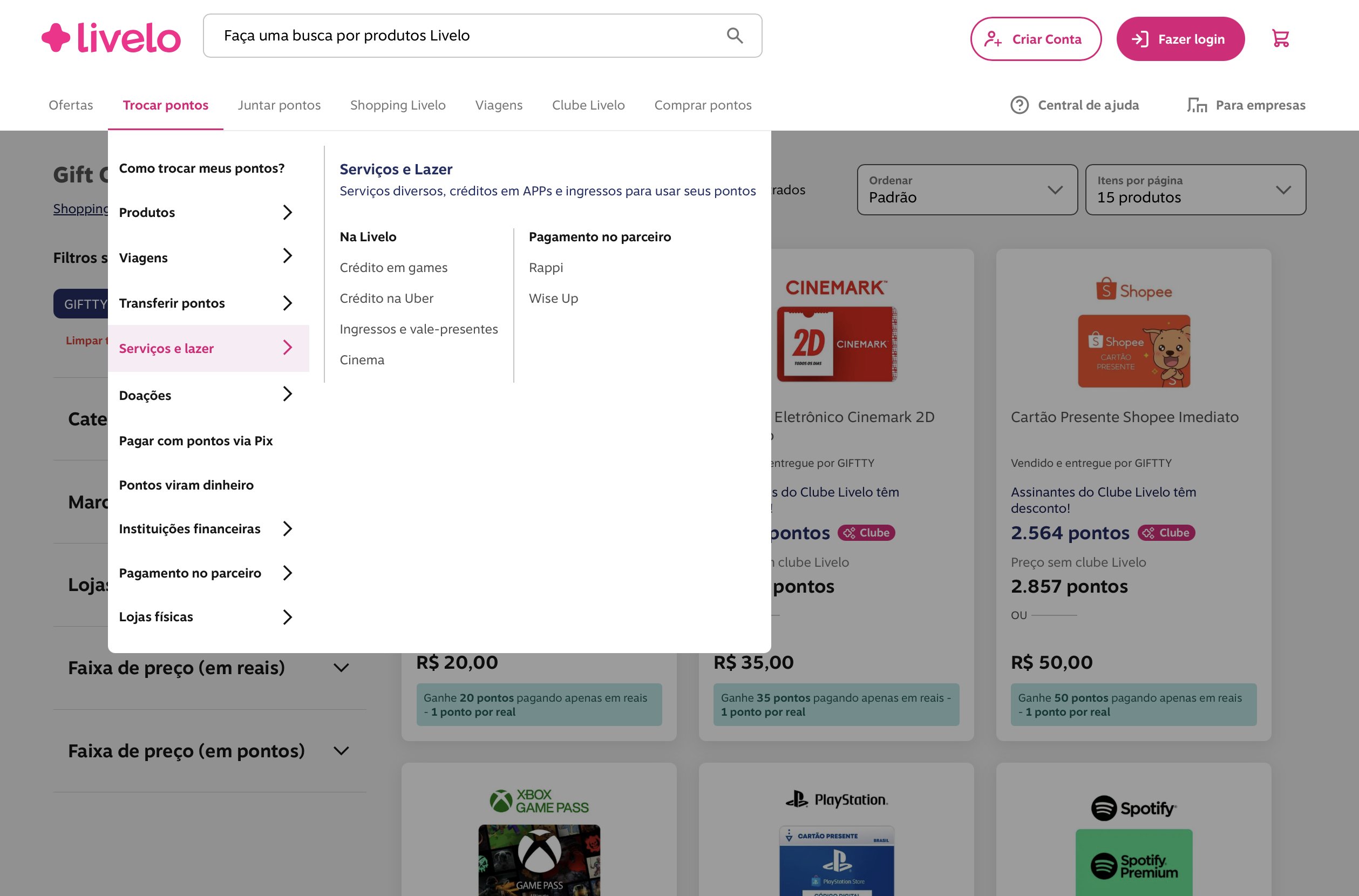The height and width of the screenshot is (896, 1359).
Task: Open Cinemark 2D ticket image
Action: pyautogui.click(x=837, y=344)
